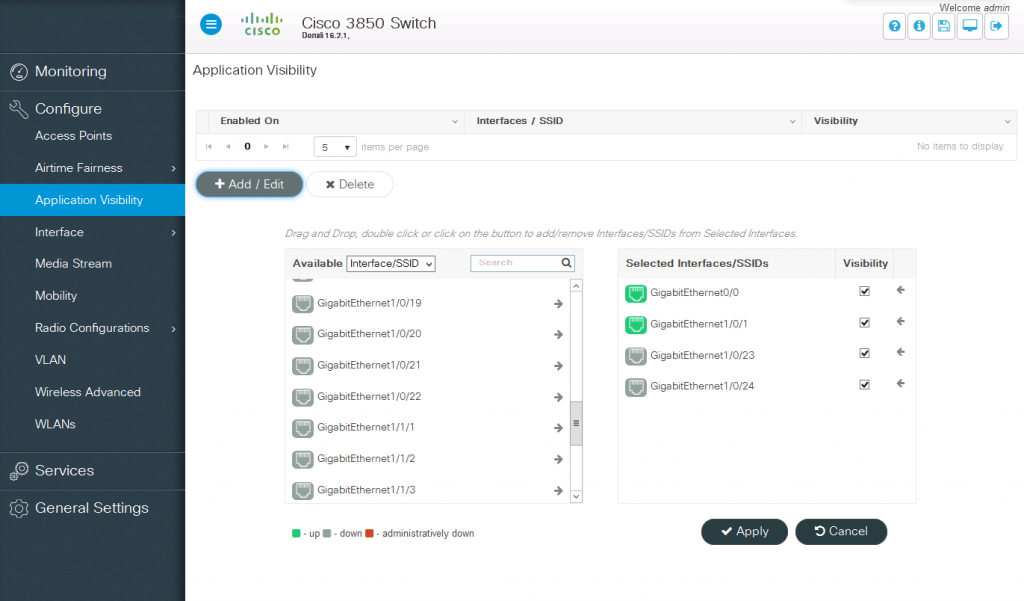
Task: Click the blue hamburger menu icon
Action: pos(210,24)
